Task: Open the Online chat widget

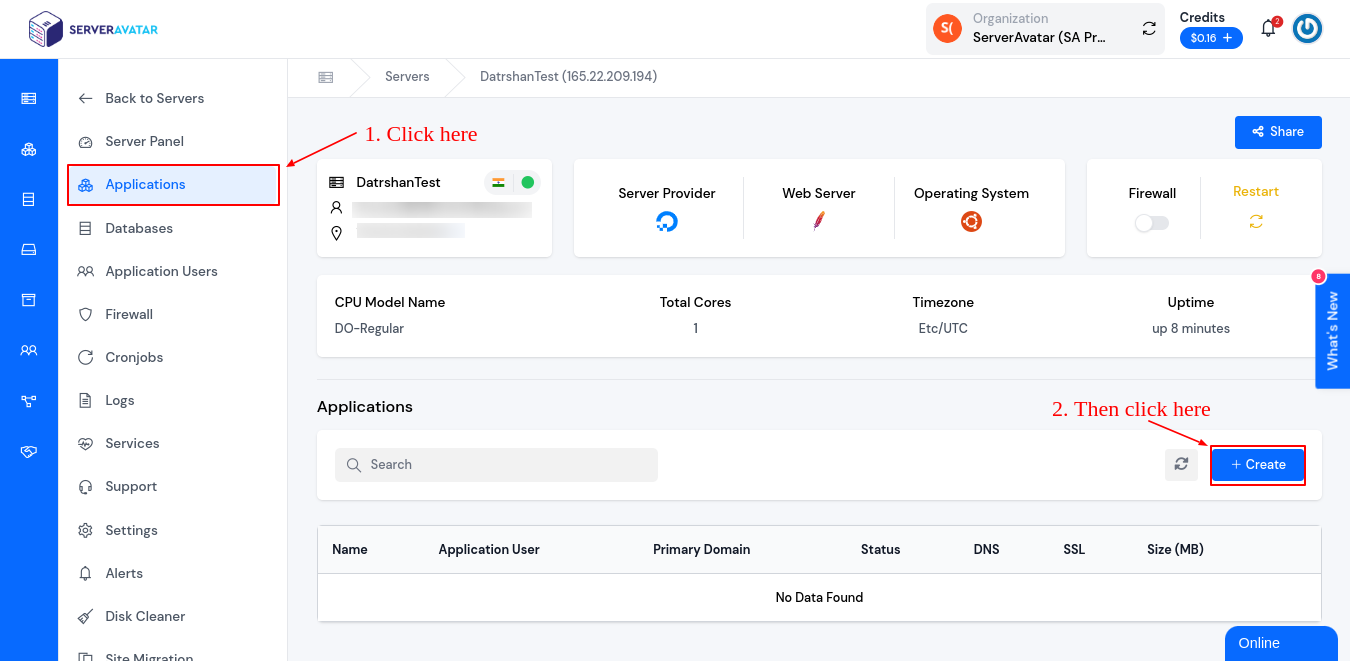Action: [1281, 644]
